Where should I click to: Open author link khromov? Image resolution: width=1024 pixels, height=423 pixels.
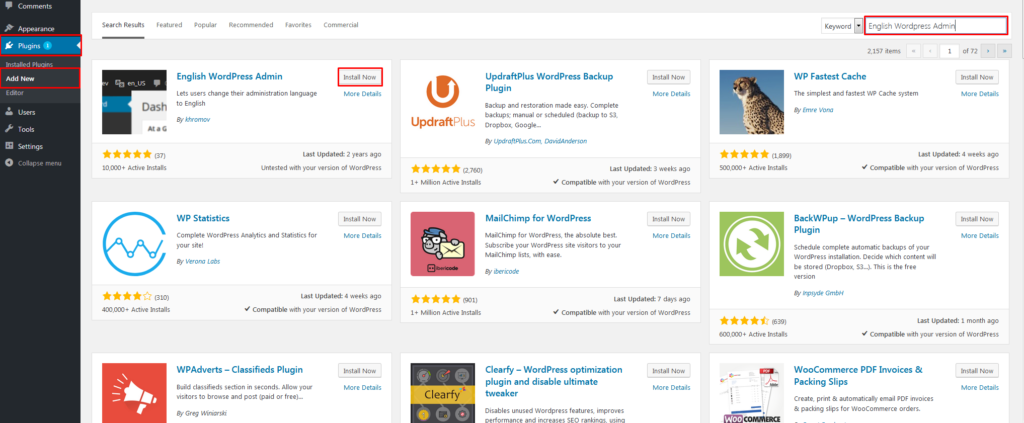tap(197, 119)
